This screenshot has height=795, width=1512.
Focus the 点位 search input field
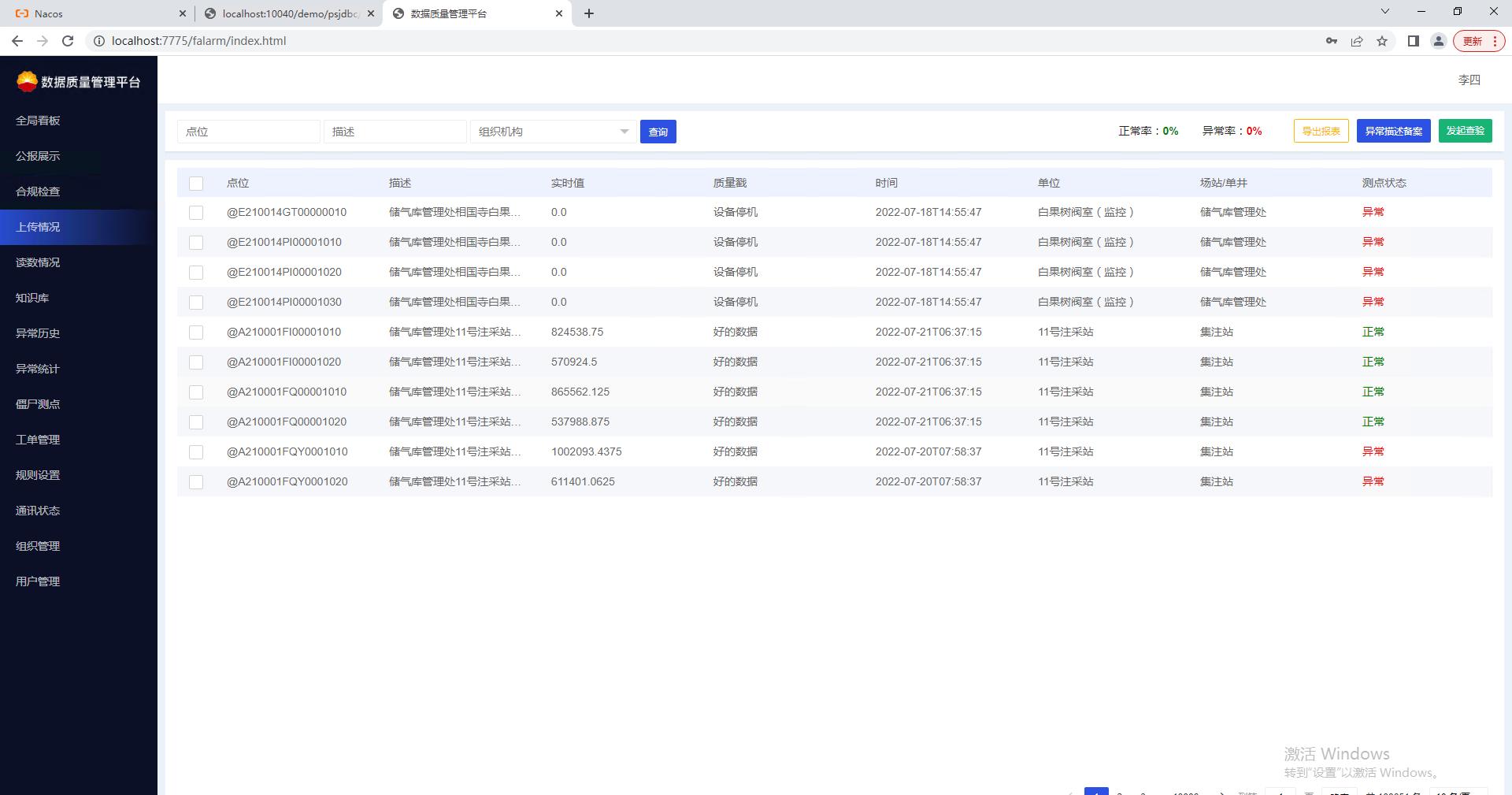tap(248, 132)
